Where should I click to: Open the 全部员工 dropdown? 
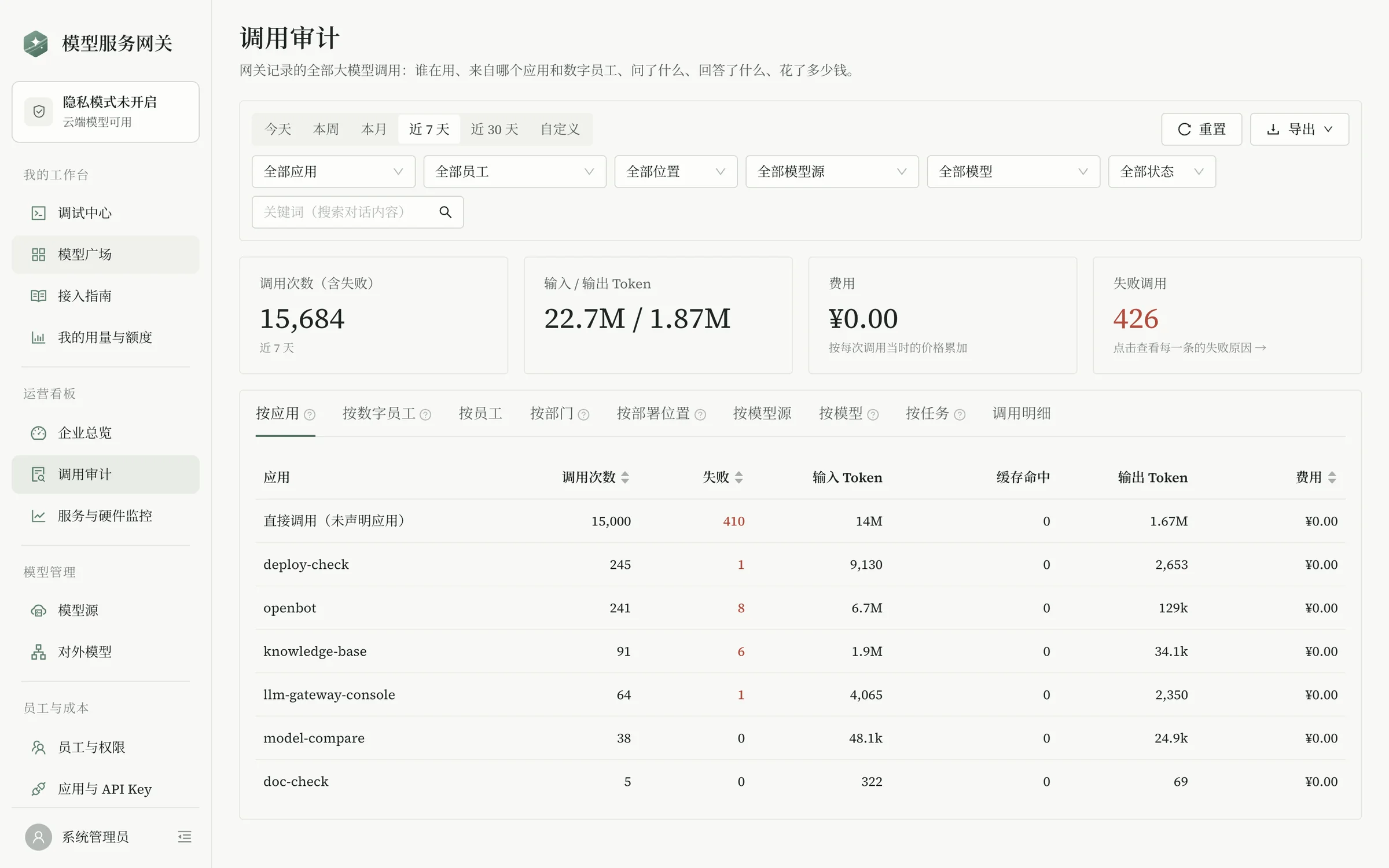point(515,172)
